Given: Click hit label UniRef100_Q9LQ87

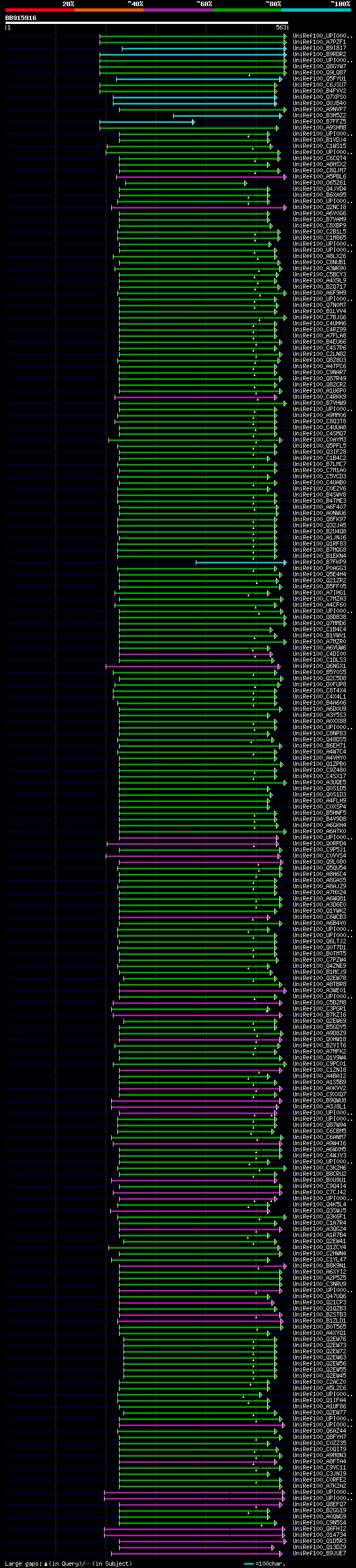Looking at the screenshot, I should (x=319, y=73).
